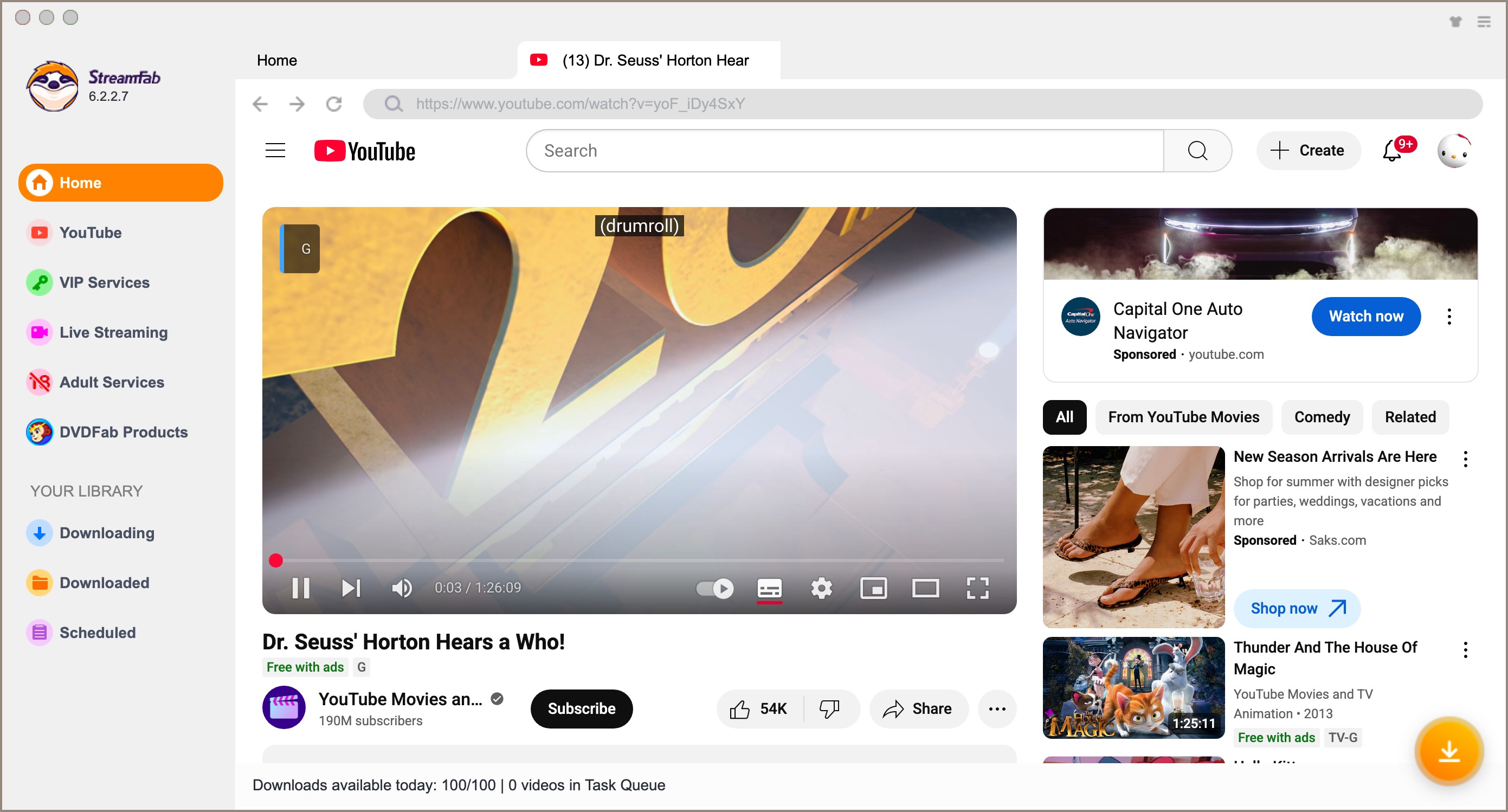The width and height of the screenshot is (1508, 812).
Task: Enable miniplayer mode
Action: 873,588
